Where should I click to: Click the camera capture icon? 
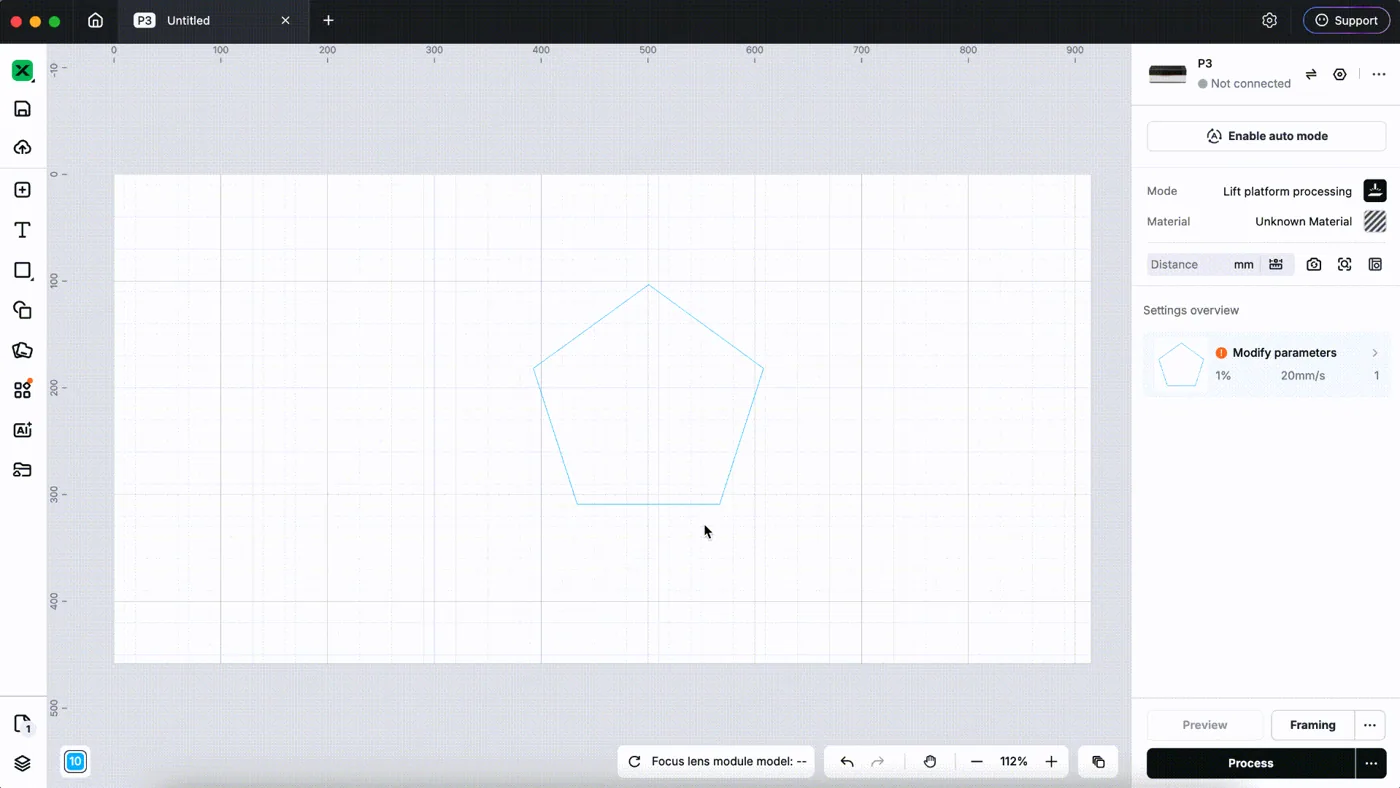click(x=1314, y=264)
